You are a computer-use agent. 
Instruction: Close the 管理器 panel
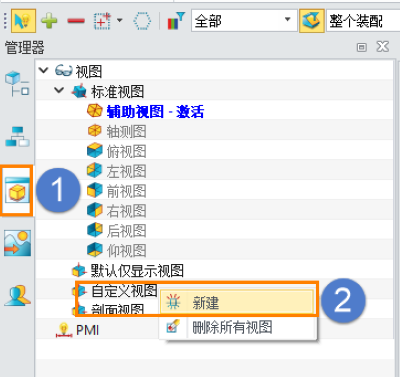click(383, 47)
